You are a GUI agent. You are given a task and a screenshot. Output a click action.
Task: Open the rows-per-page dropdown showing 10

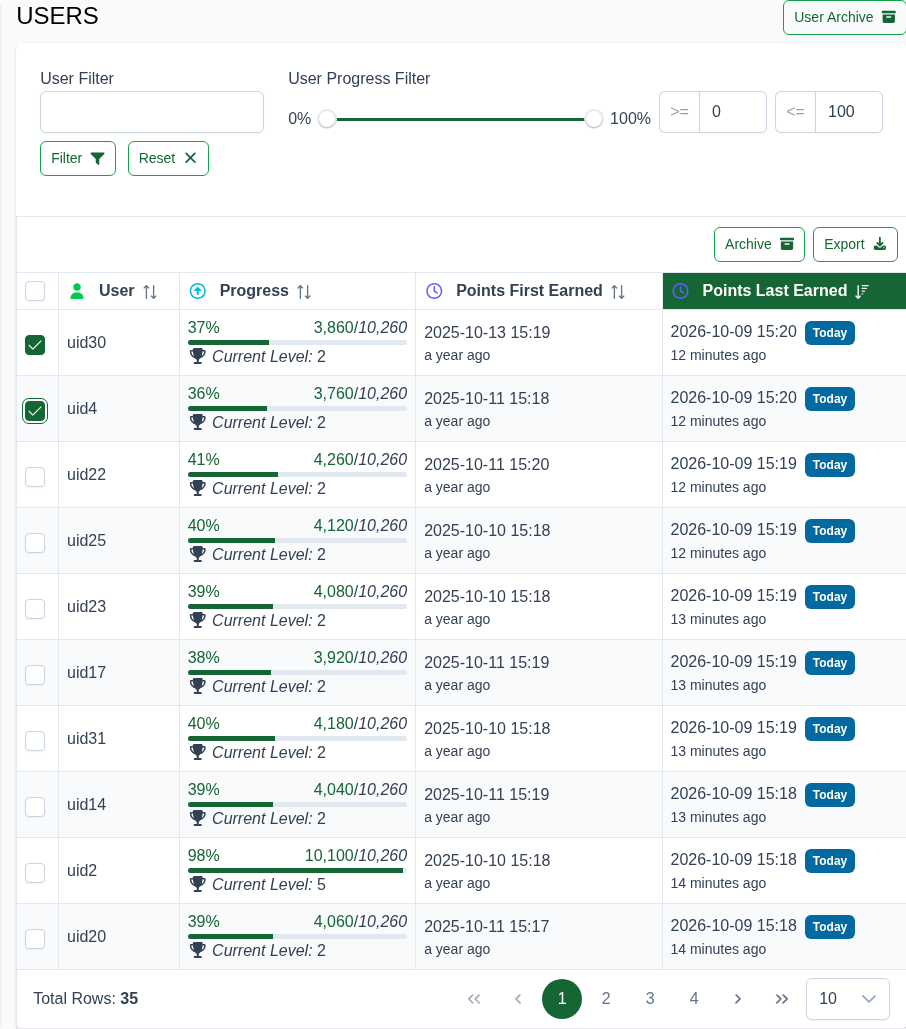[848, 999]
